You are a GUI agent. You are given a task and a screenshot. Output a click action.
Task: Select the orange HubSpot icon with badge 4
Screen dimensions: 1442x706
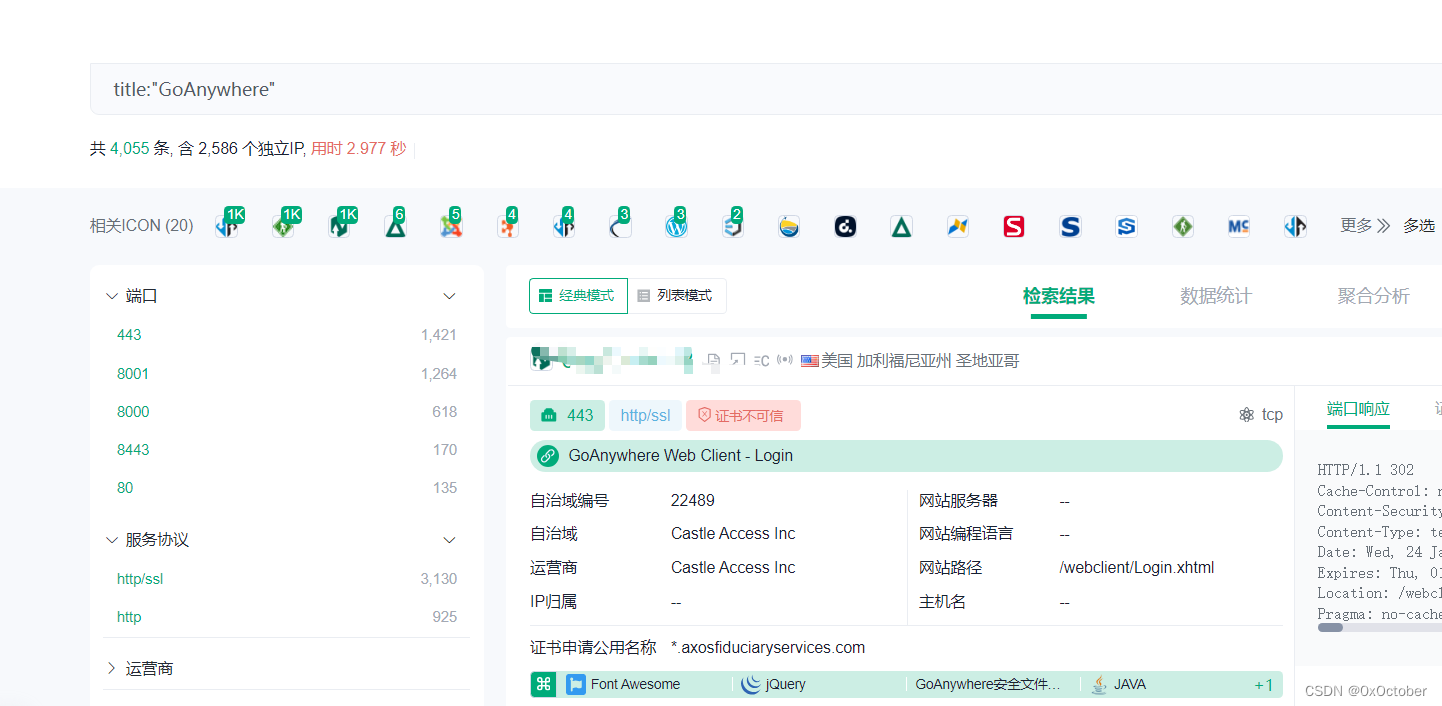508,227
